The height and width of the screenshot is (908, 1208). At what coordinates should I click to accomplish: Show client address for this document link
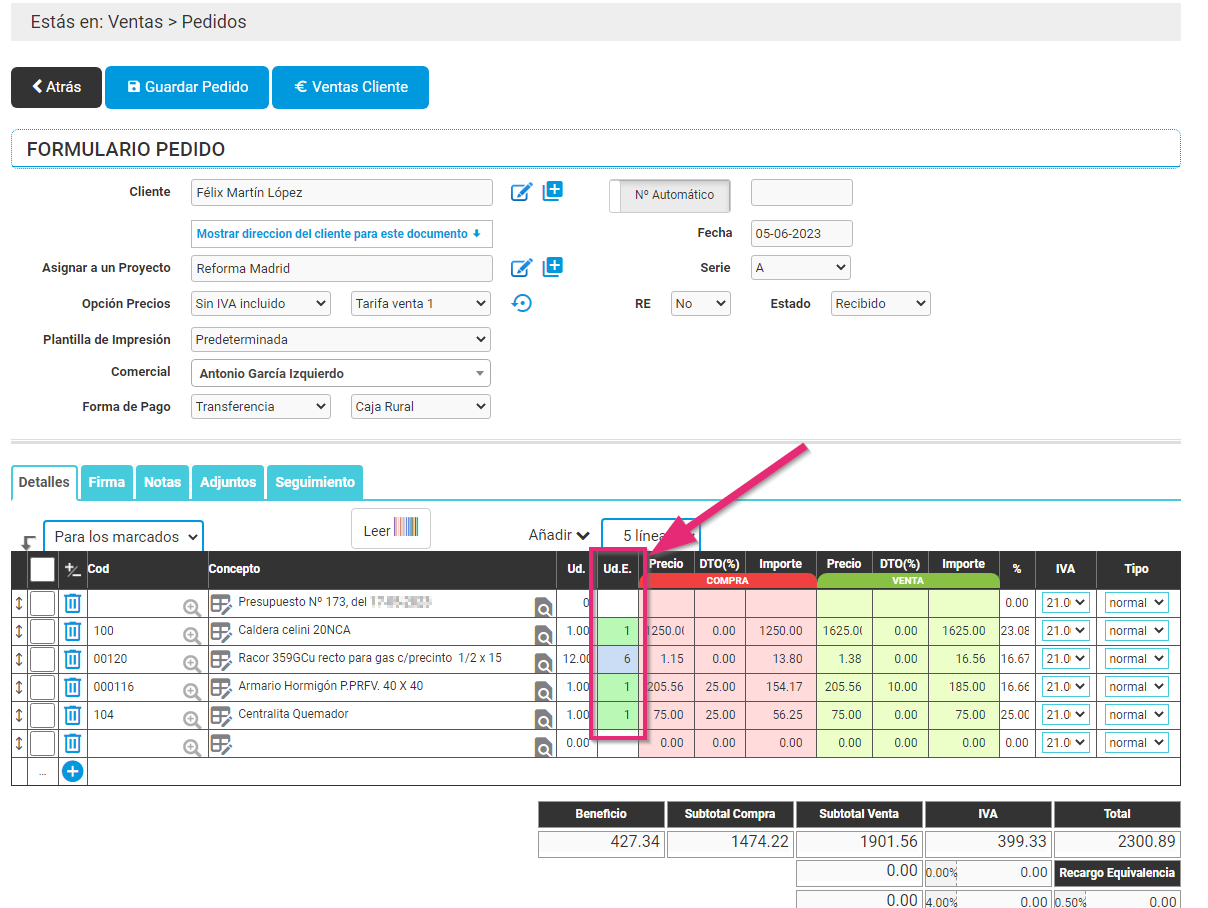click(x=340, y=234)
